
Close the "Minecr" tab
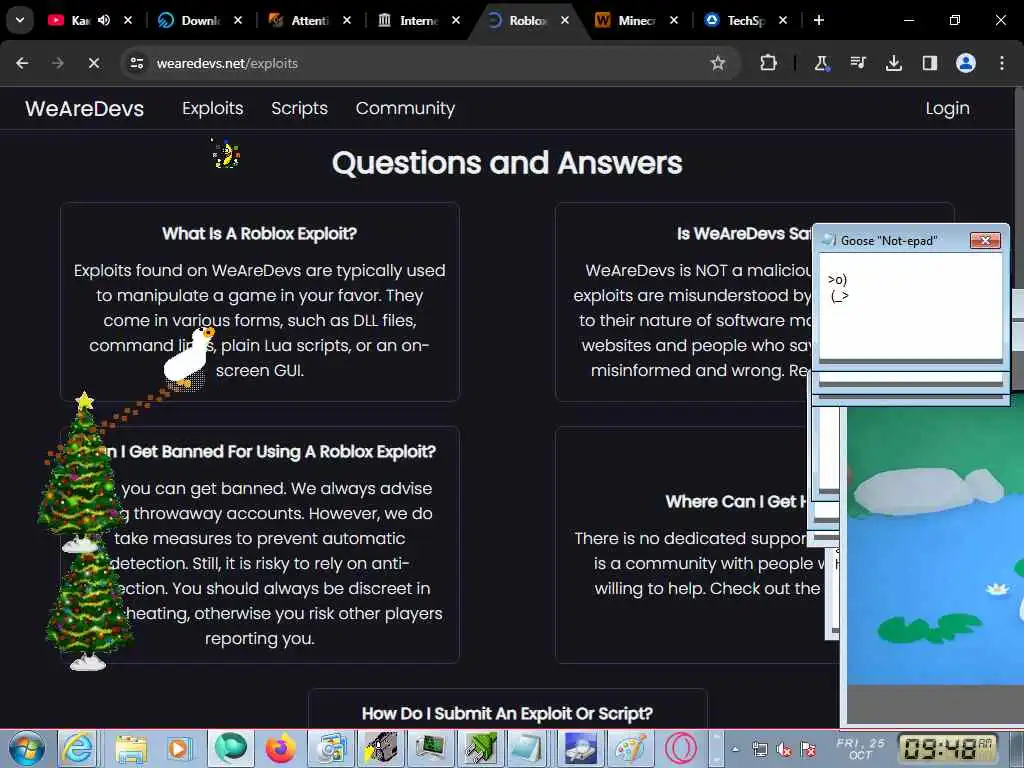pos(674,20)
